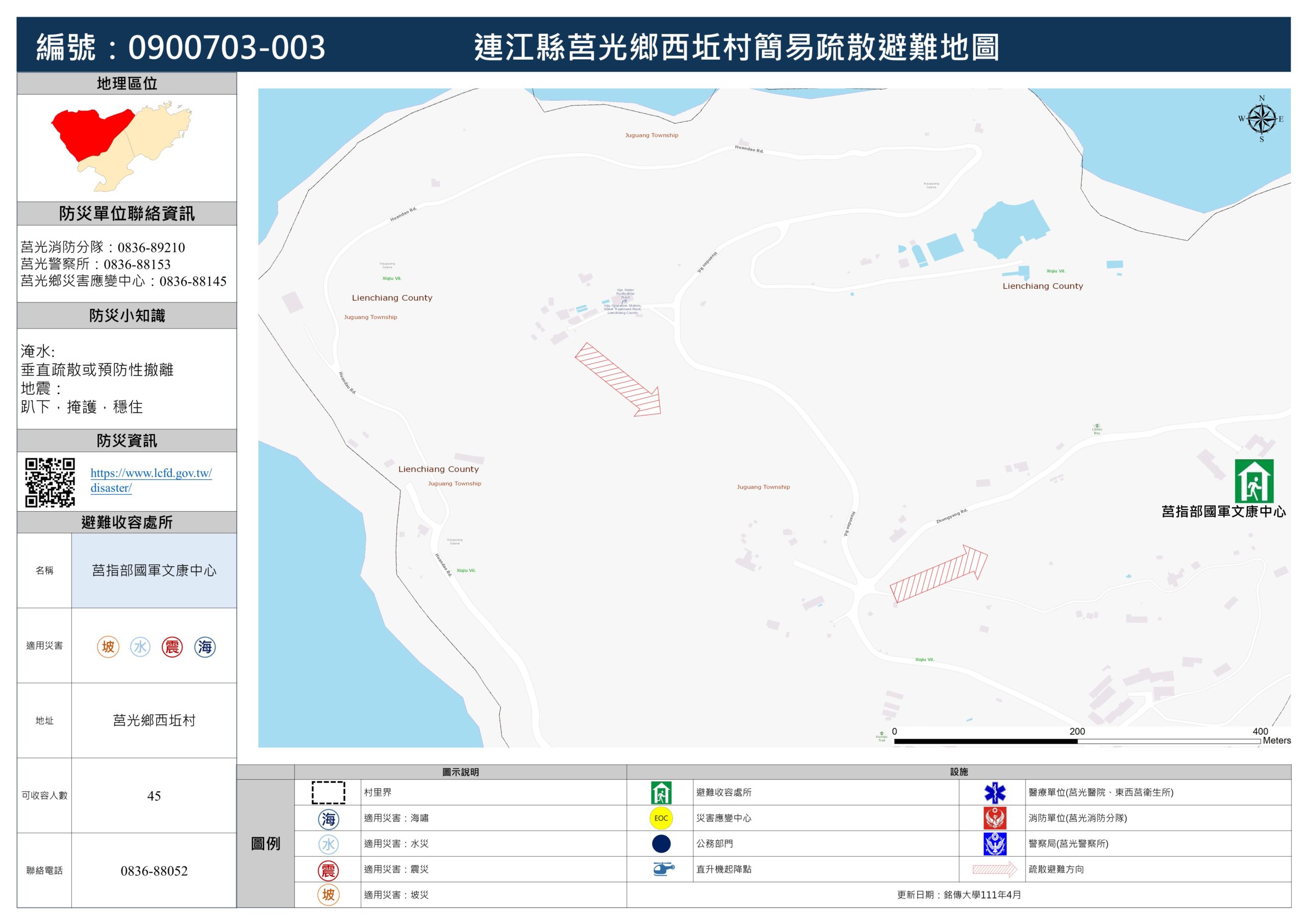Click the QR code image
Viewport: 1306px width, 924px height.
50,482
